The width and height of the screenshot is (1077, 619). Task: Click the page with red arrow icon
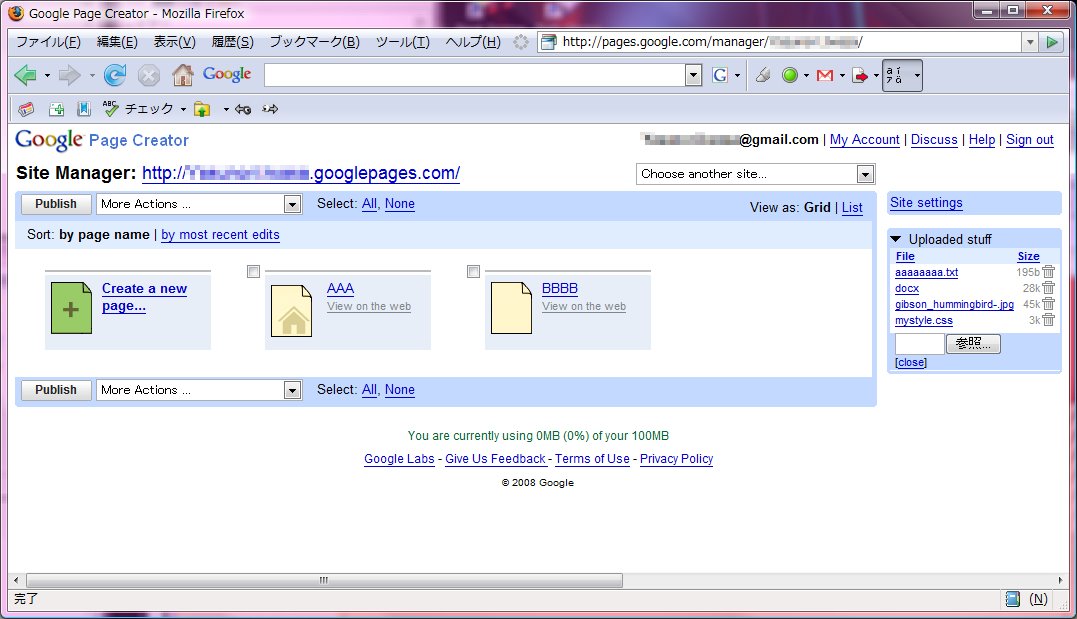pos(859,75)
